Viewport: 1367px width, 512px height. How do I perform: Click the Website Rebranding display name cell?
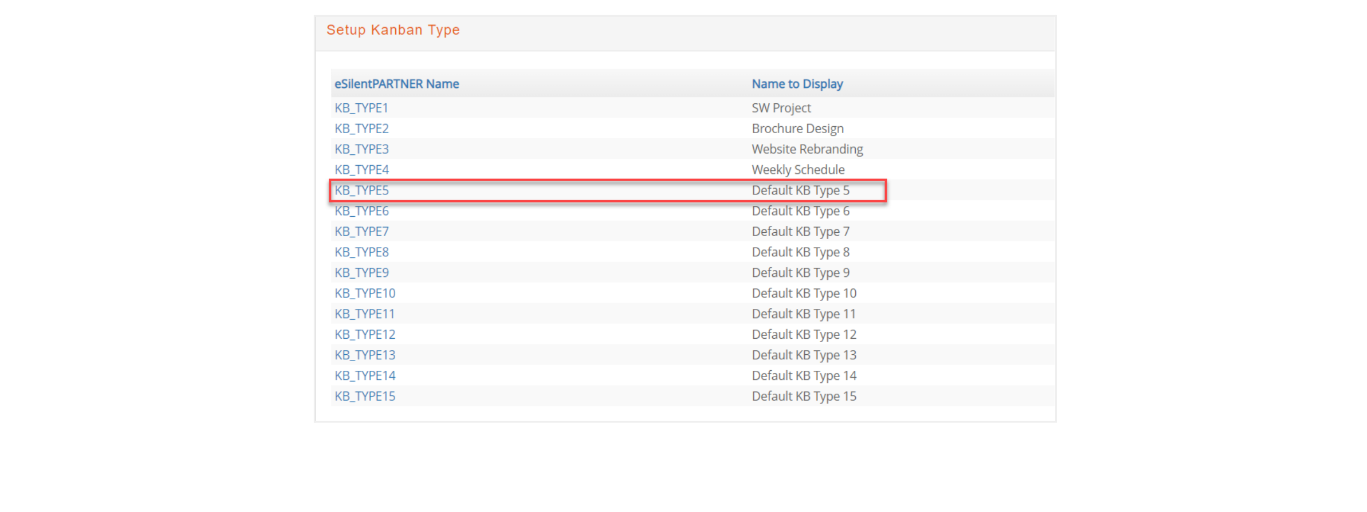point(807,149)
